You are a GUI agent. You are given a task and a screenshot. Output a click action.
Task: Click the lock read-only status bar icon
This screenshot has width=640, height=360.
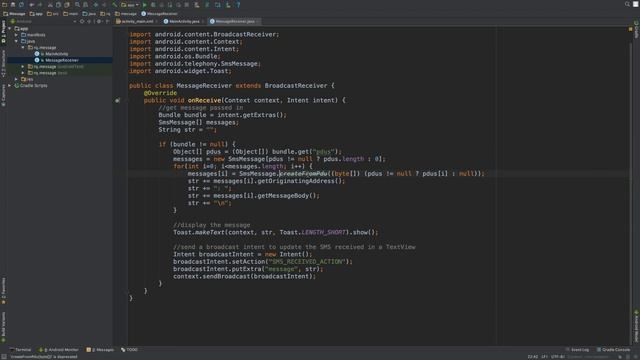(x=620, y=357)
